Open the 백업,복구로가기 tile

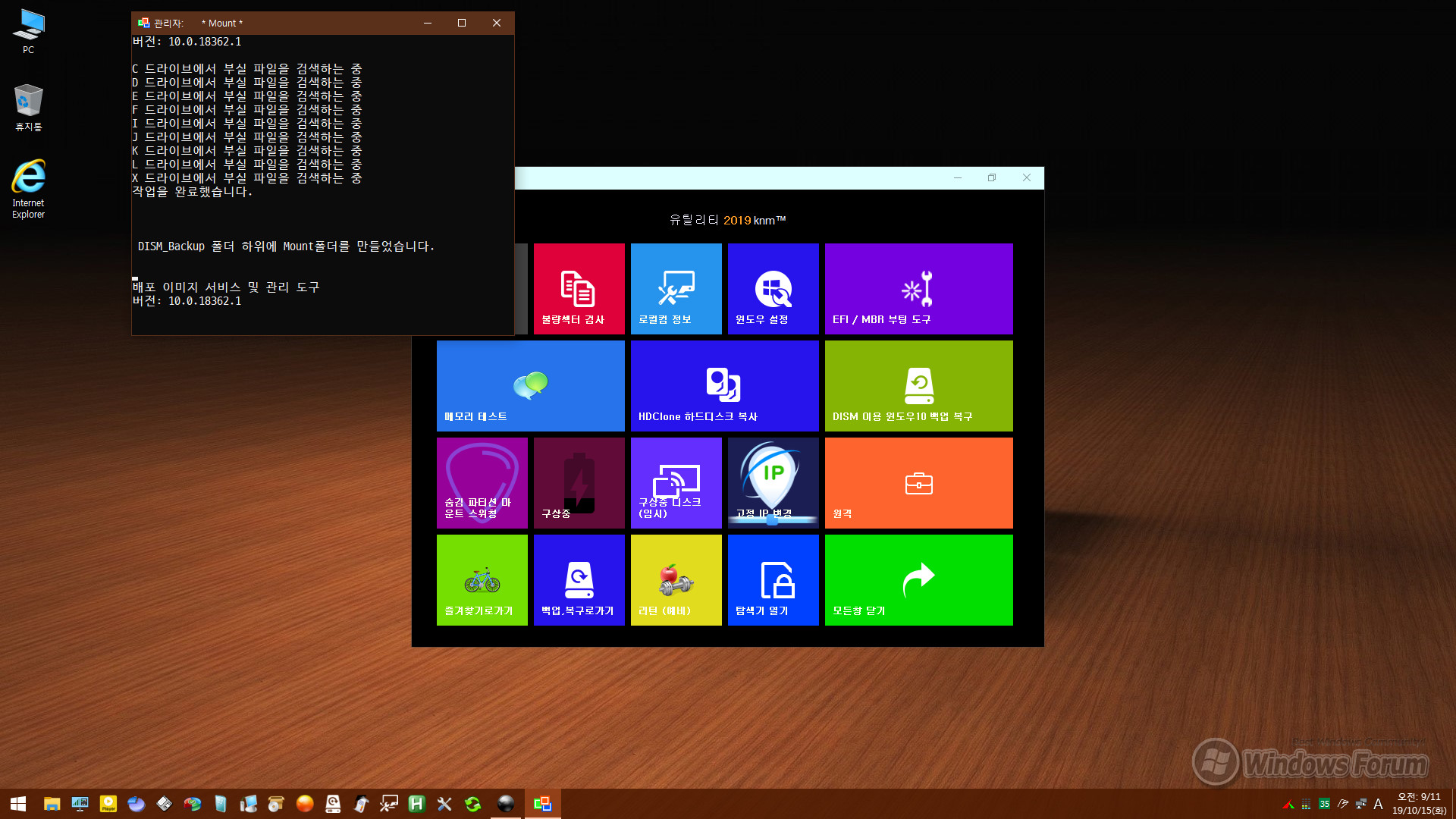579,579
